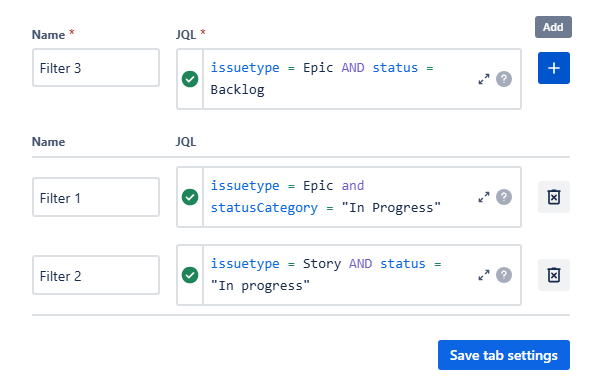Expand the Filter 2 JQL editor
Image resolution: width=600 pixels, height=380 pixels.
484,275
